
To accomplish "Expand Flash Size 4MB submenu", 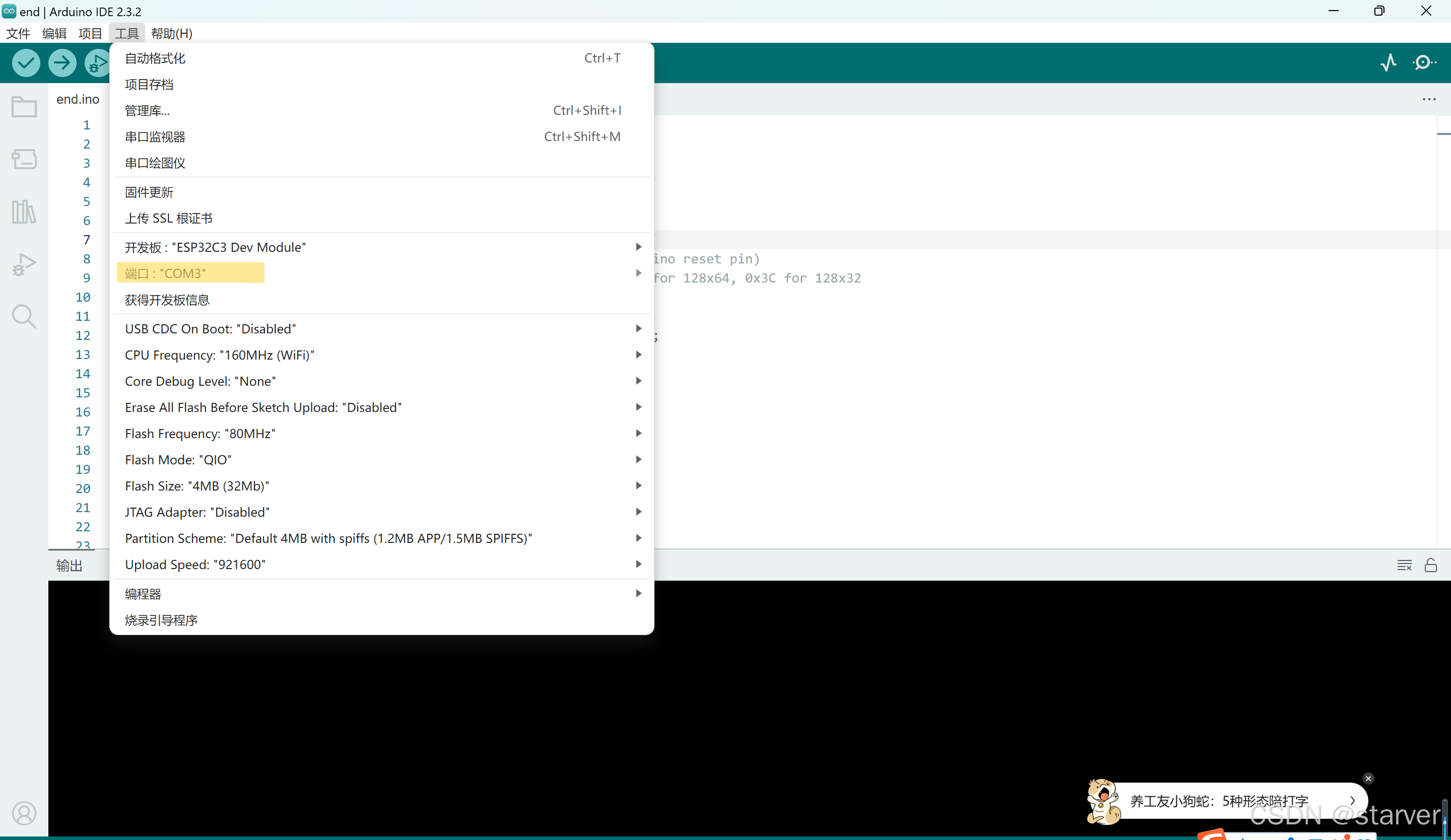I will point(382,486).
